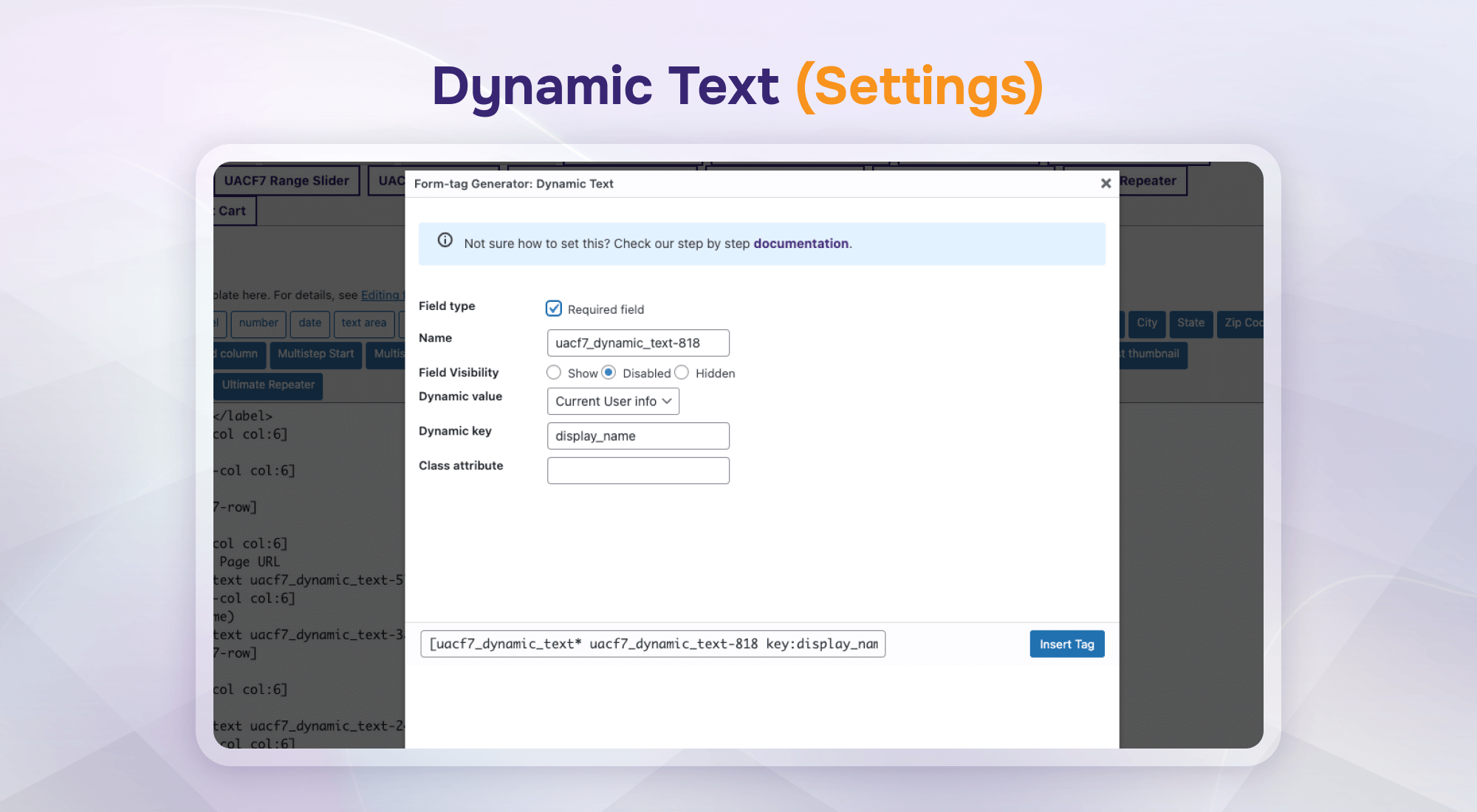Viewport: 1477px width, 812px height.
Task: Open the documentation link
Action: [x=801, y=244]
